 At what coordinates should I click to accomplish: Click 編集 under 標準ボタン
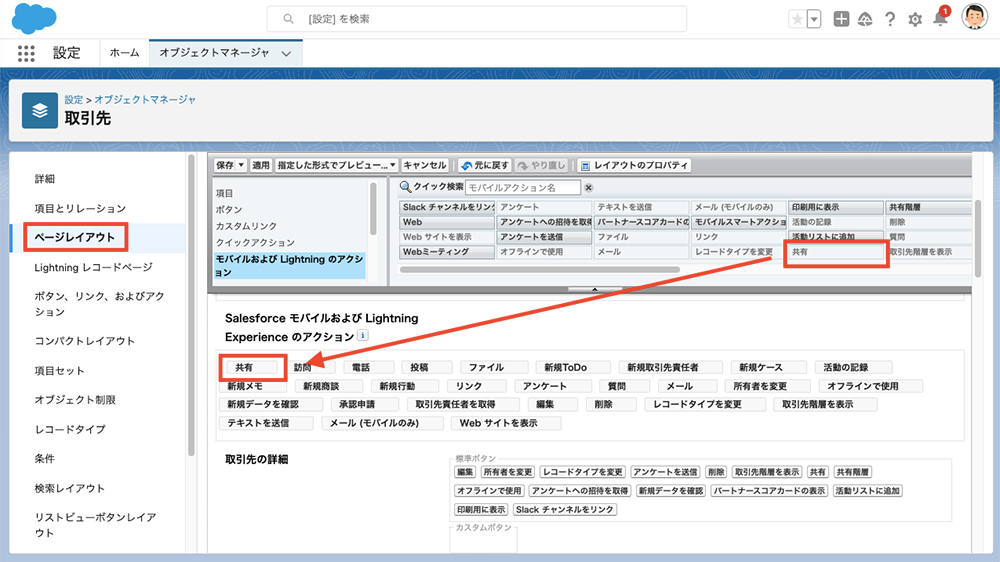pyautogui.click(x=465, y=472)
